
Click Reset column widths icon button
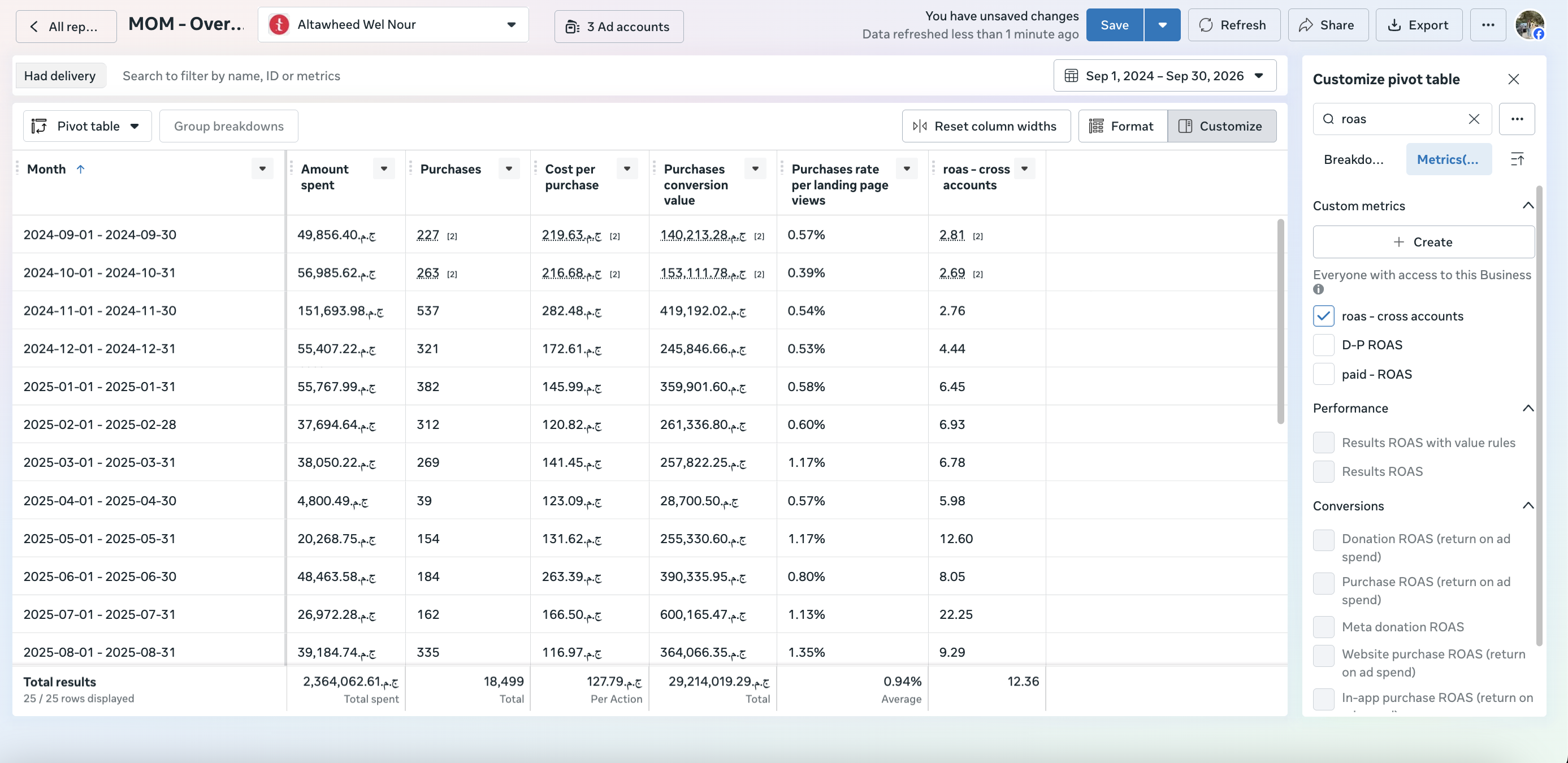(x=986, y=126)
